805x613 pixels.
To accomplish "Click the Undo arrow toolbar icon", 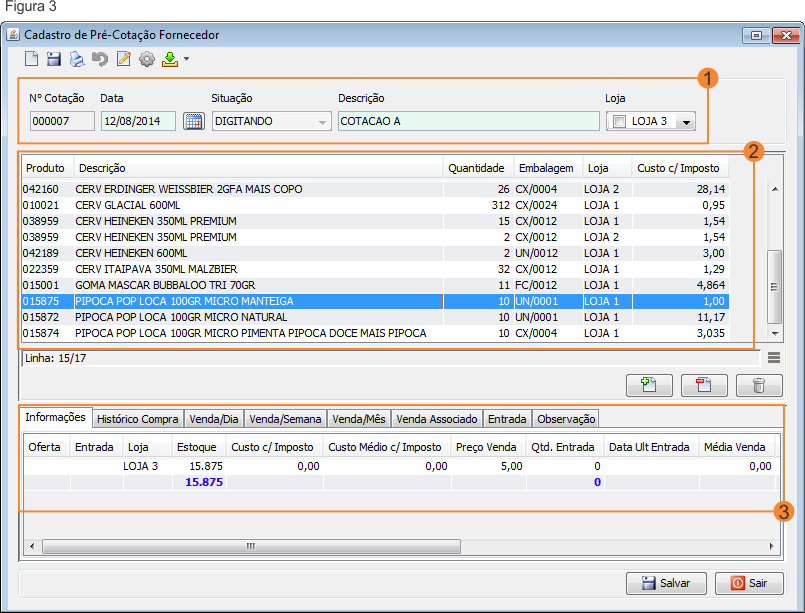I will click(x=100, y=59).
